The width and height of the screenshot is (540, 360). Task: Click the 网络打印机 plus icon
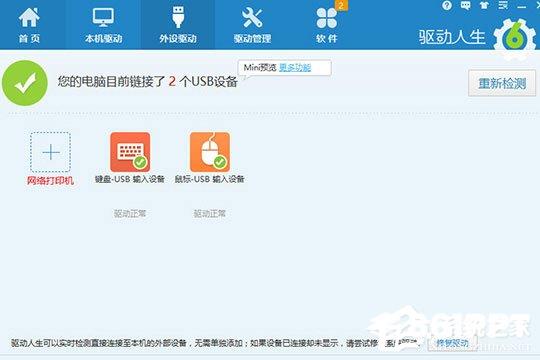tap(50, 152)
